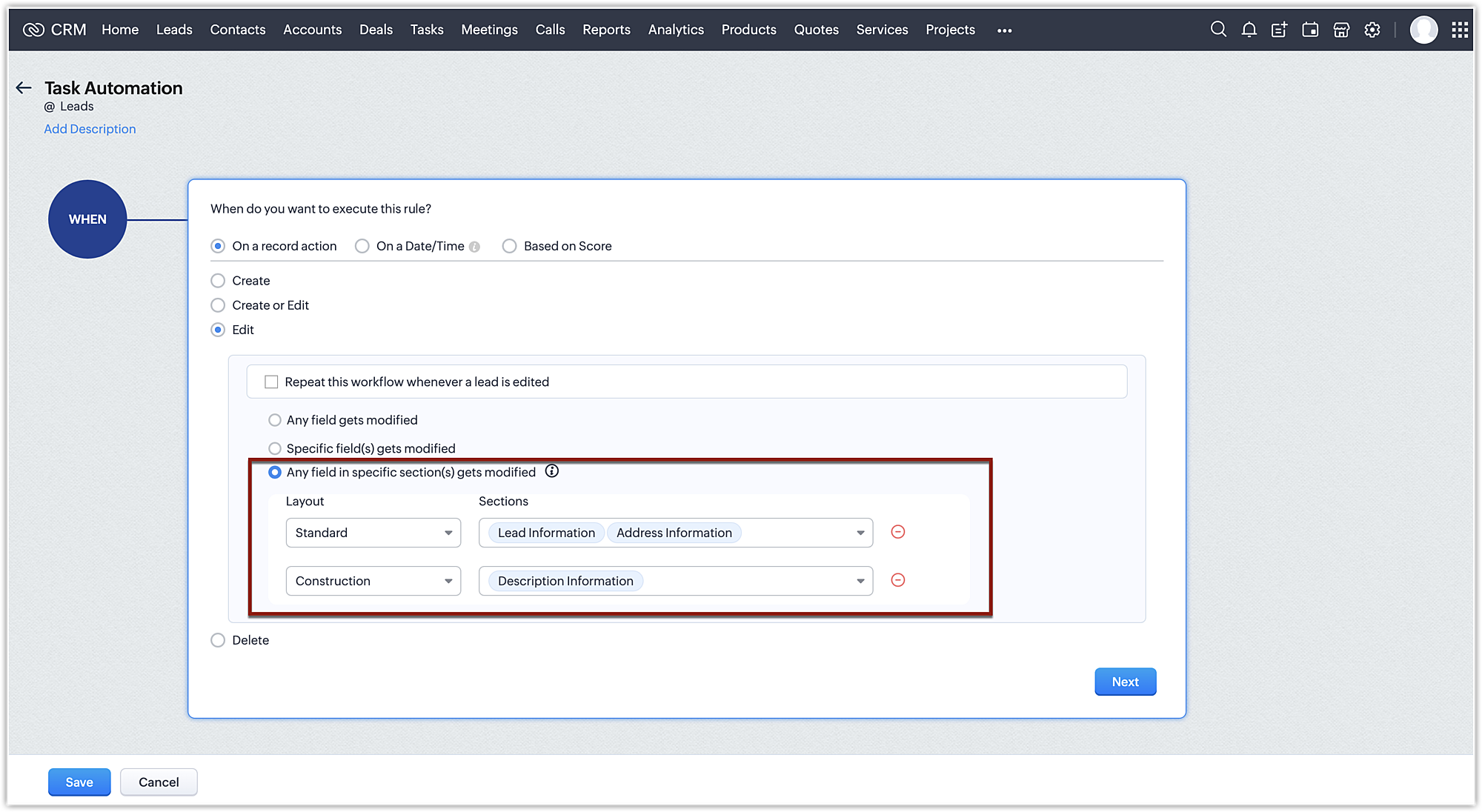This screenshot has width=1482, height=812.
Task: Open the apps grid launcher
Action: point(1460,30)
